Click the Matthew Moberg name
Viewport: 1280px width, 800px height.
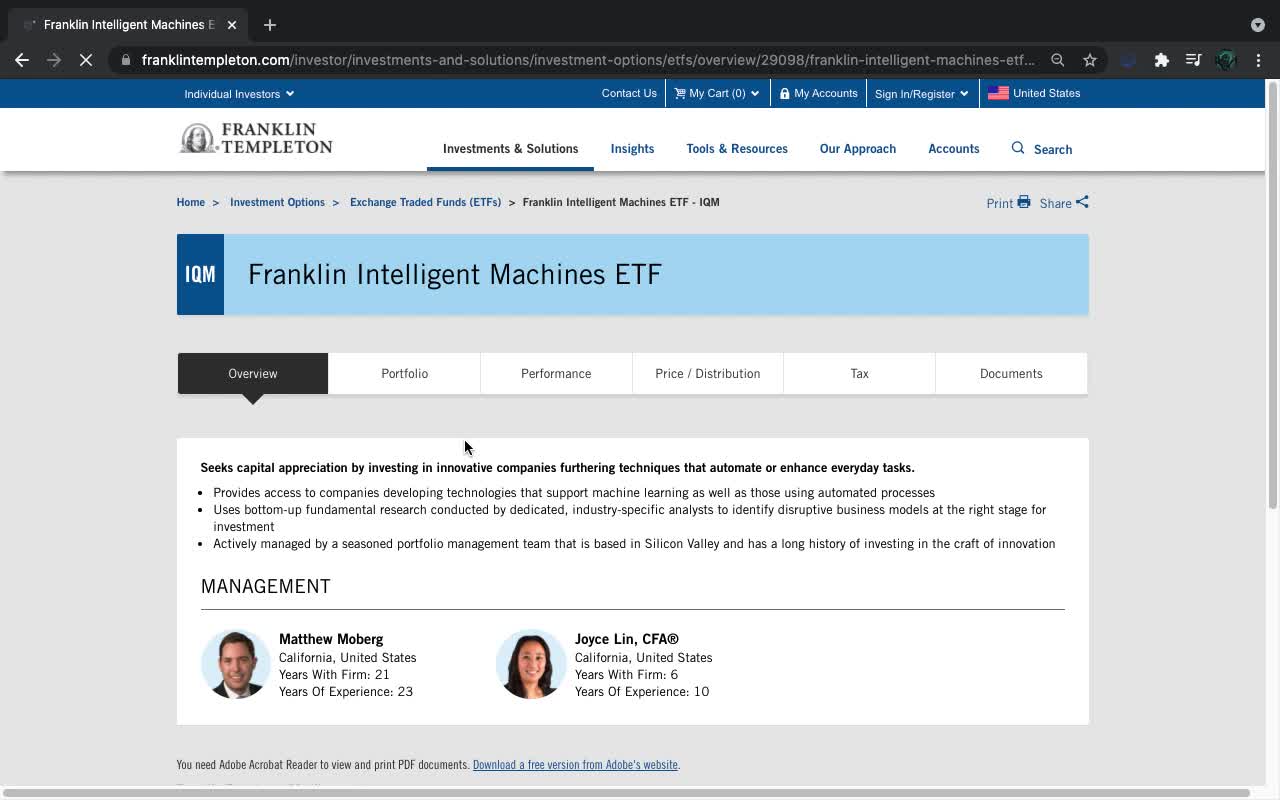(331, 639)
